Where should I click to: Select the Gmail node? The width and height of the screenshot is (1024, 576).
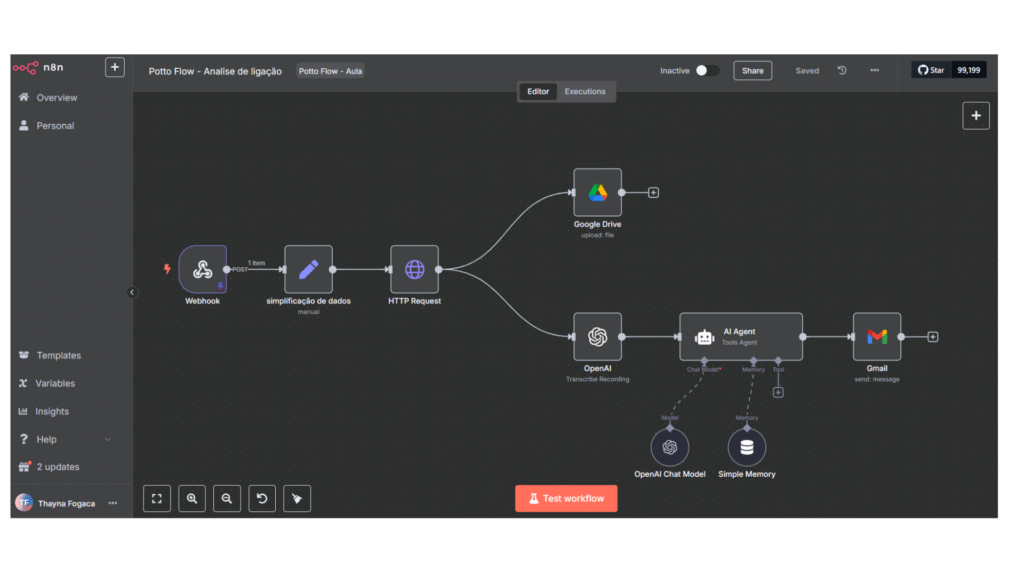coord(877,337)
